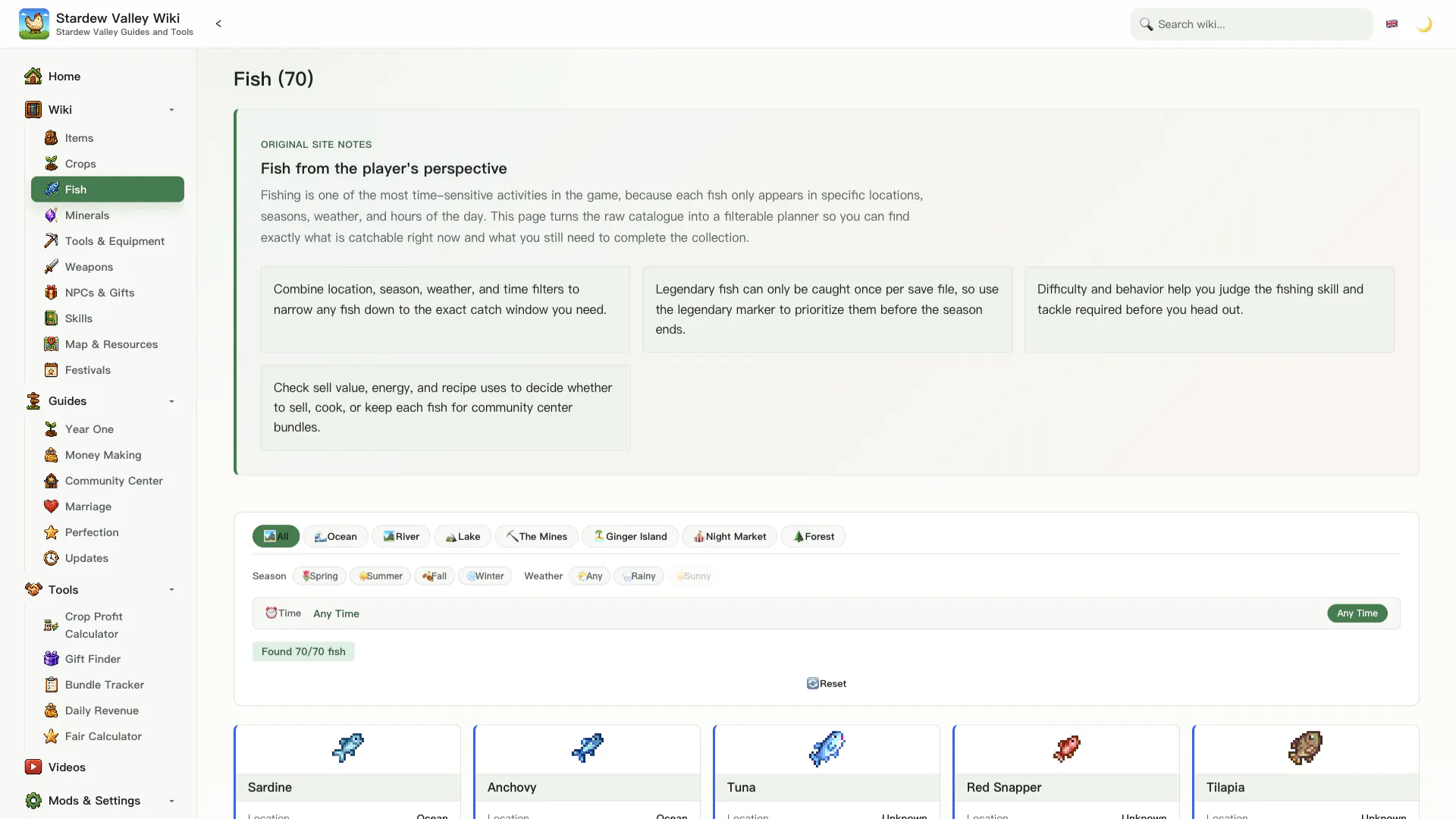This screenshot has height=819, width=1456.
Task: Click the Bundle Tracker checklist icon
Action: pos(51,685)
